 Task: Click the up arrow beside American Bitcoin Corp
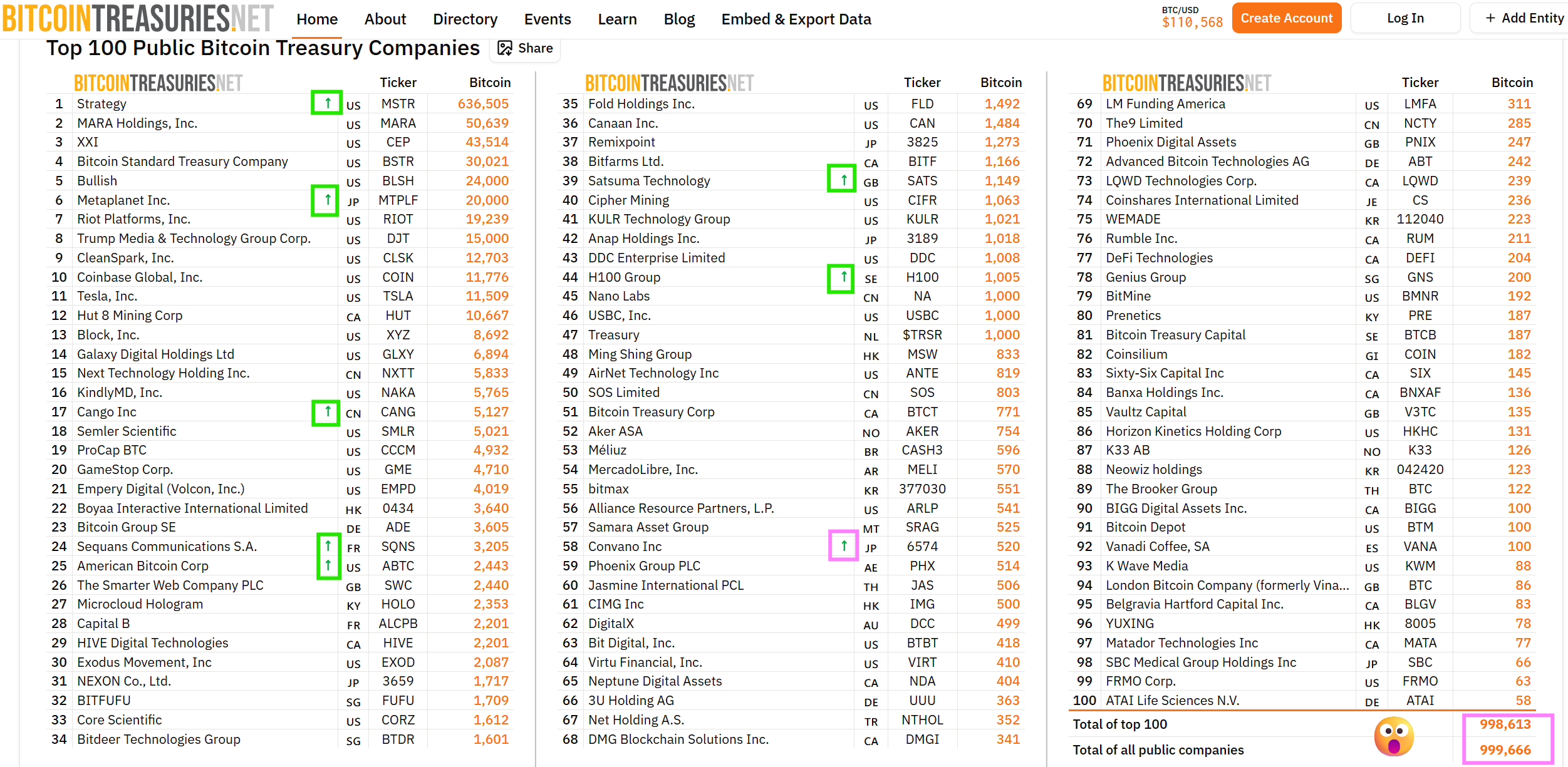point(328,565)
